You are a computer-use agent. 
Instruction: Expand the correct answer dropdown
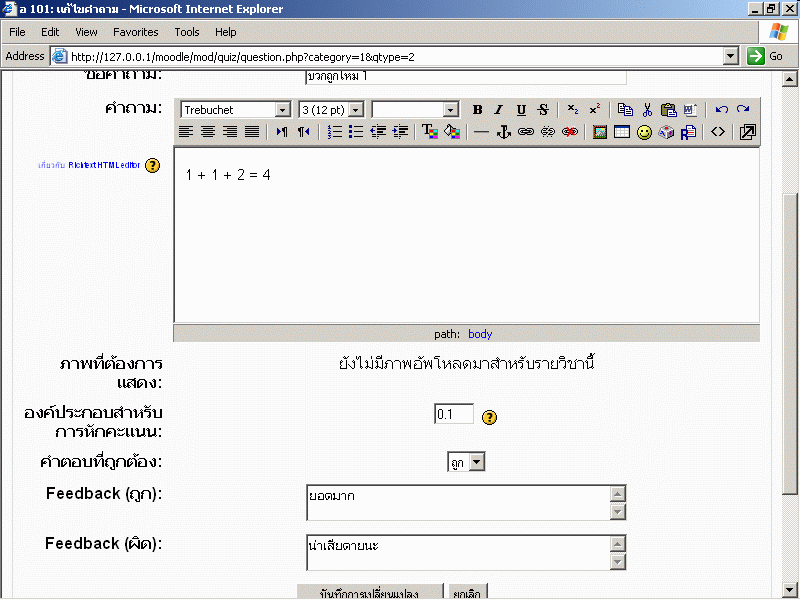[476, 462]
